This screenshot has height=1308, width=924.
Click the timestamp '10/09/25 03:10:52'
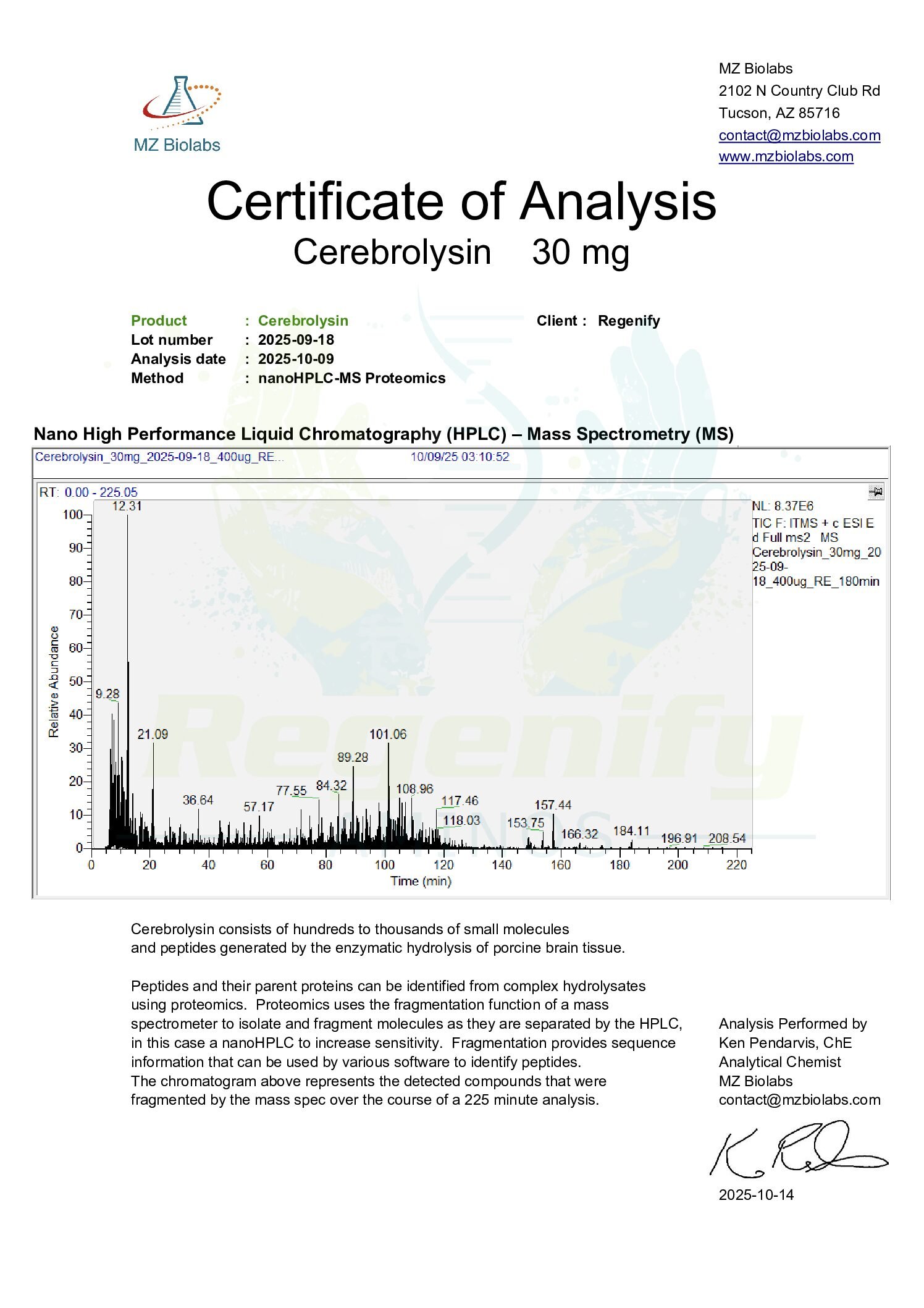[460, 457]
